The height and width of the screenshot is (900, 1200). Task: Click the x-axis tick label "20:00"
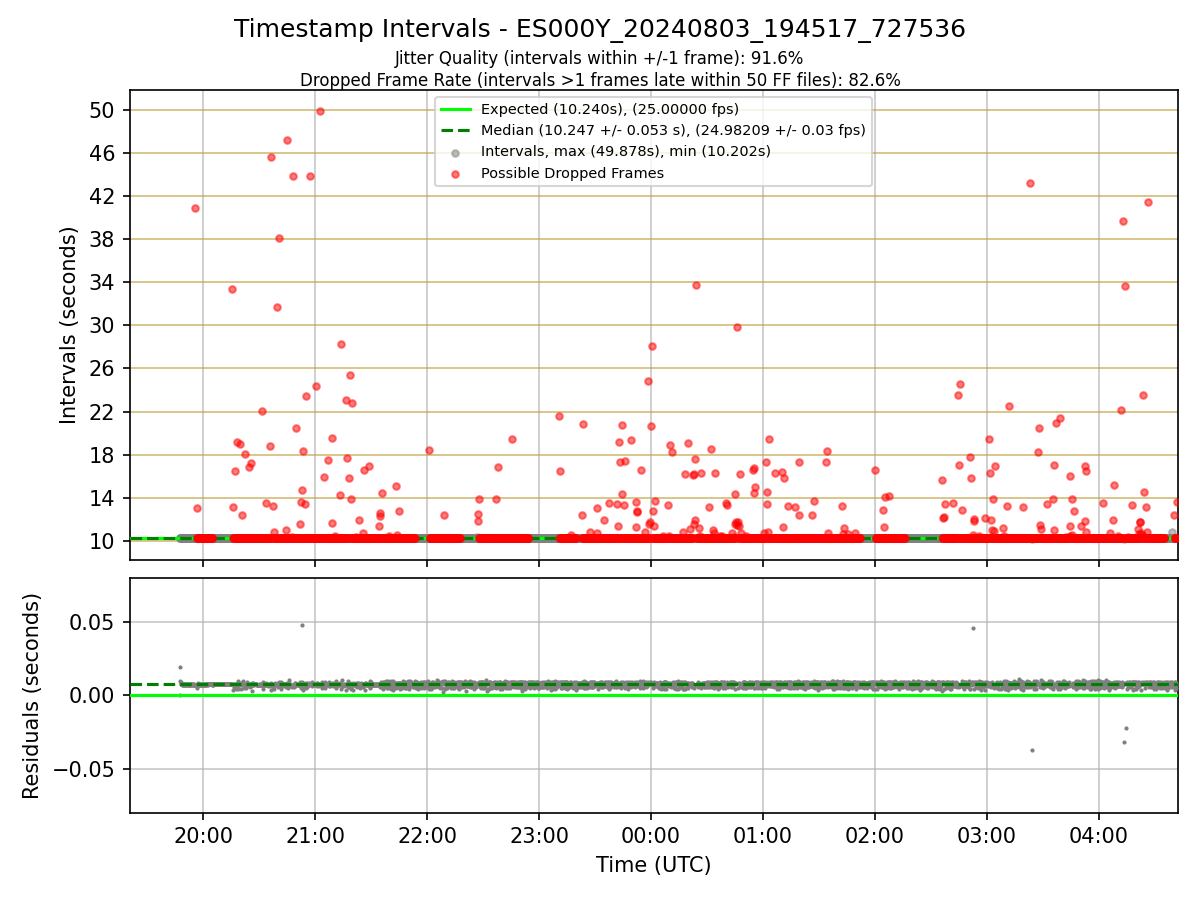[x=203, y=834]
